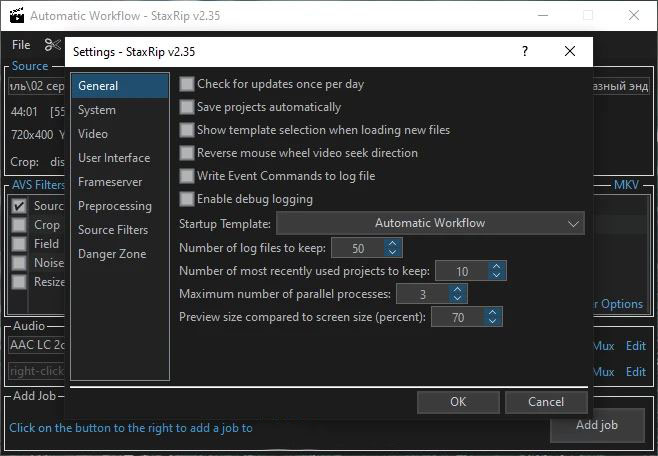Screen dimensions: 658x456
Task: Increase preview size percent
Action: coord(493,313)
